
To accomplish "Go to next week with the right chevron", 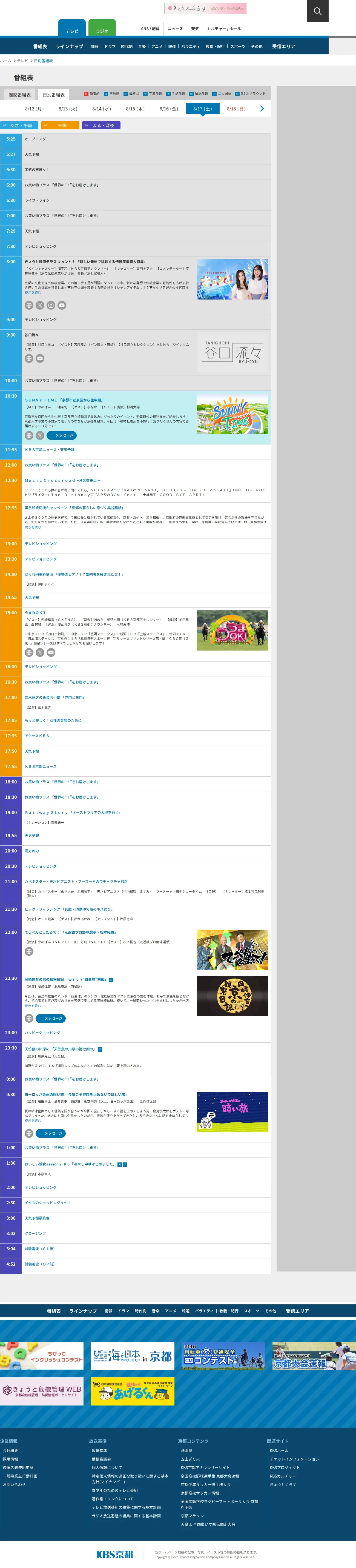I will tap(262, 108).
